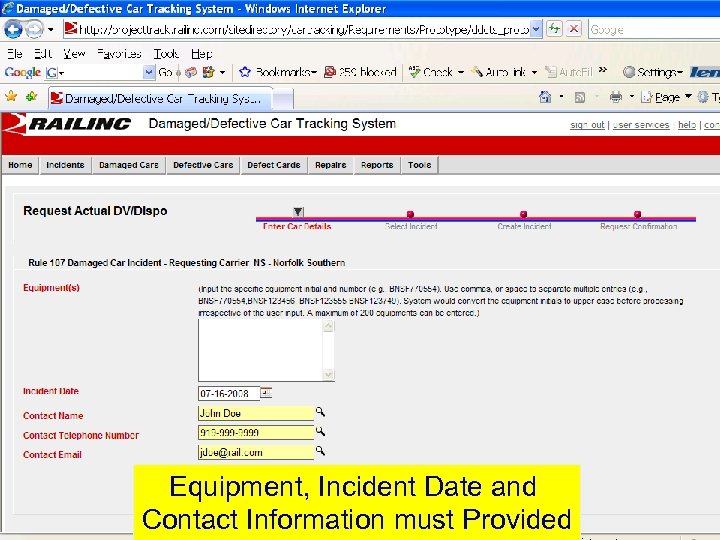Click the browser Forward arrow button
Image resolution: width=720 pixels, height=540 pixels.
pos(34,30)
